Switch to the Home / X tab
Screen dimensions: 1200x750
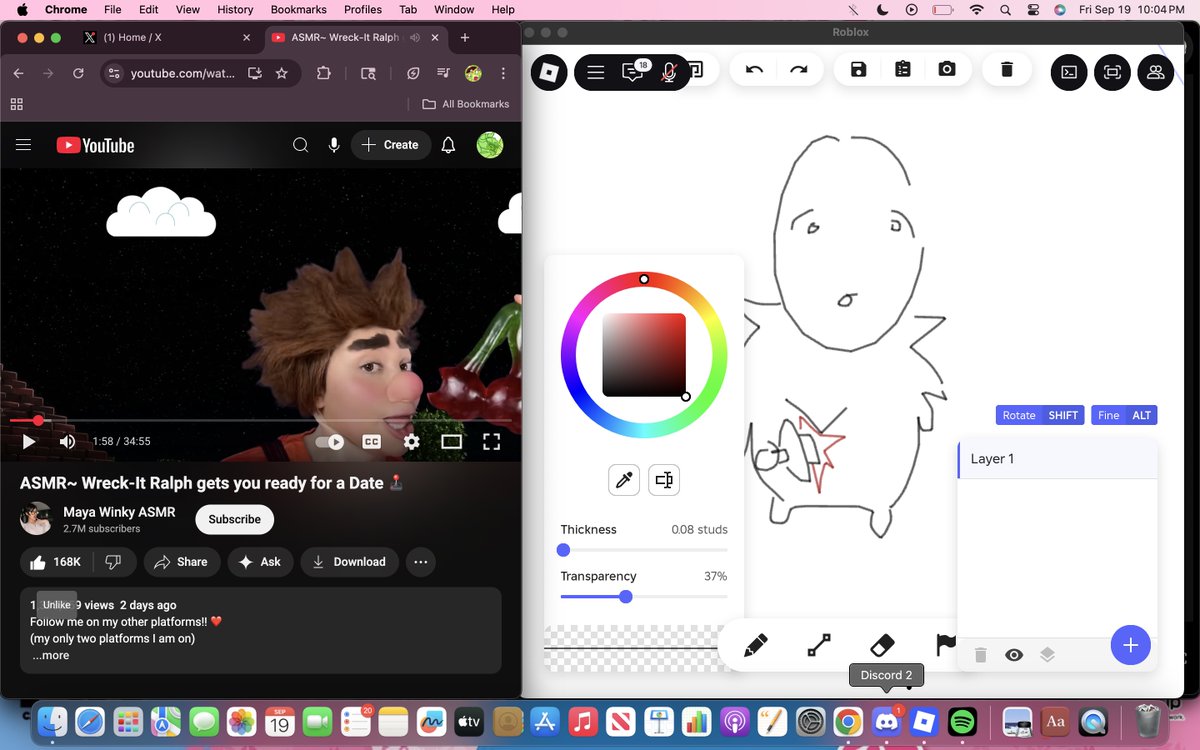(167, 37)
